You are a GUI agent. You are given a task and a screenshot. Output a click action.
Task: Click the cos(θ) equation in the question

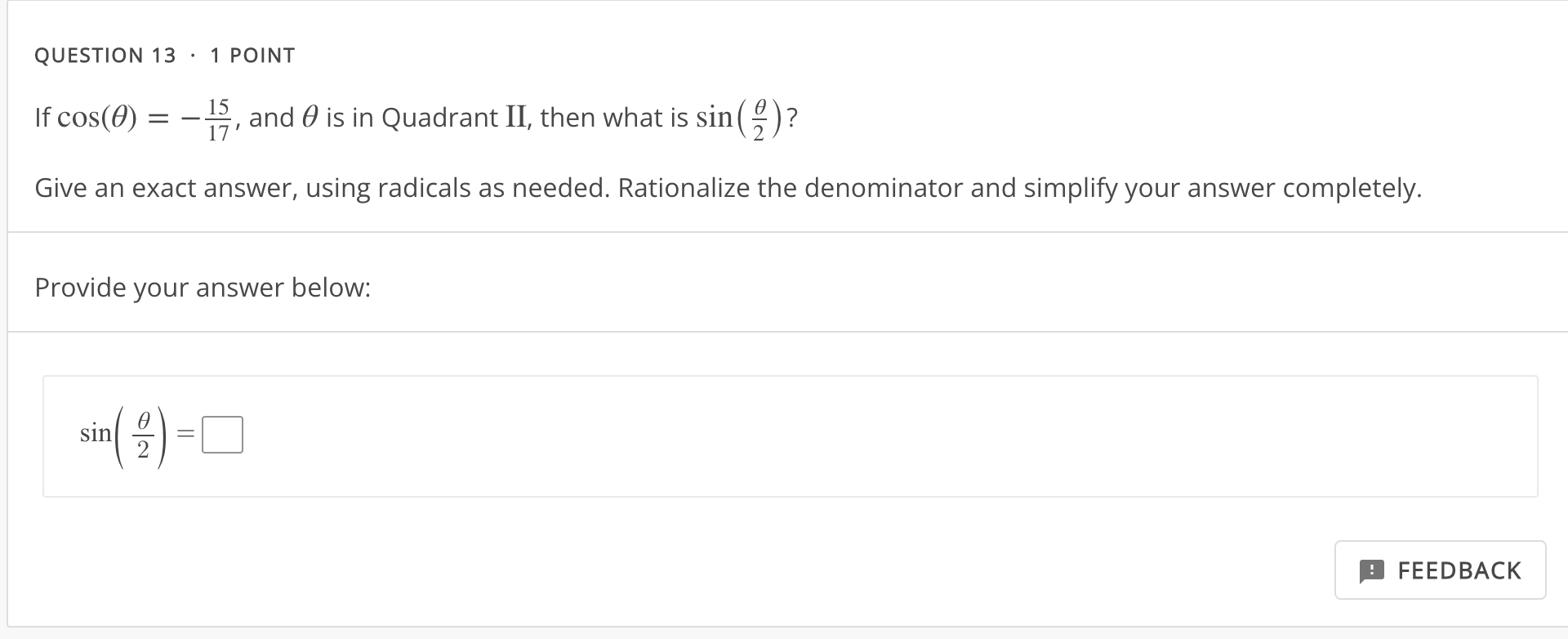[x=102, y=118]
